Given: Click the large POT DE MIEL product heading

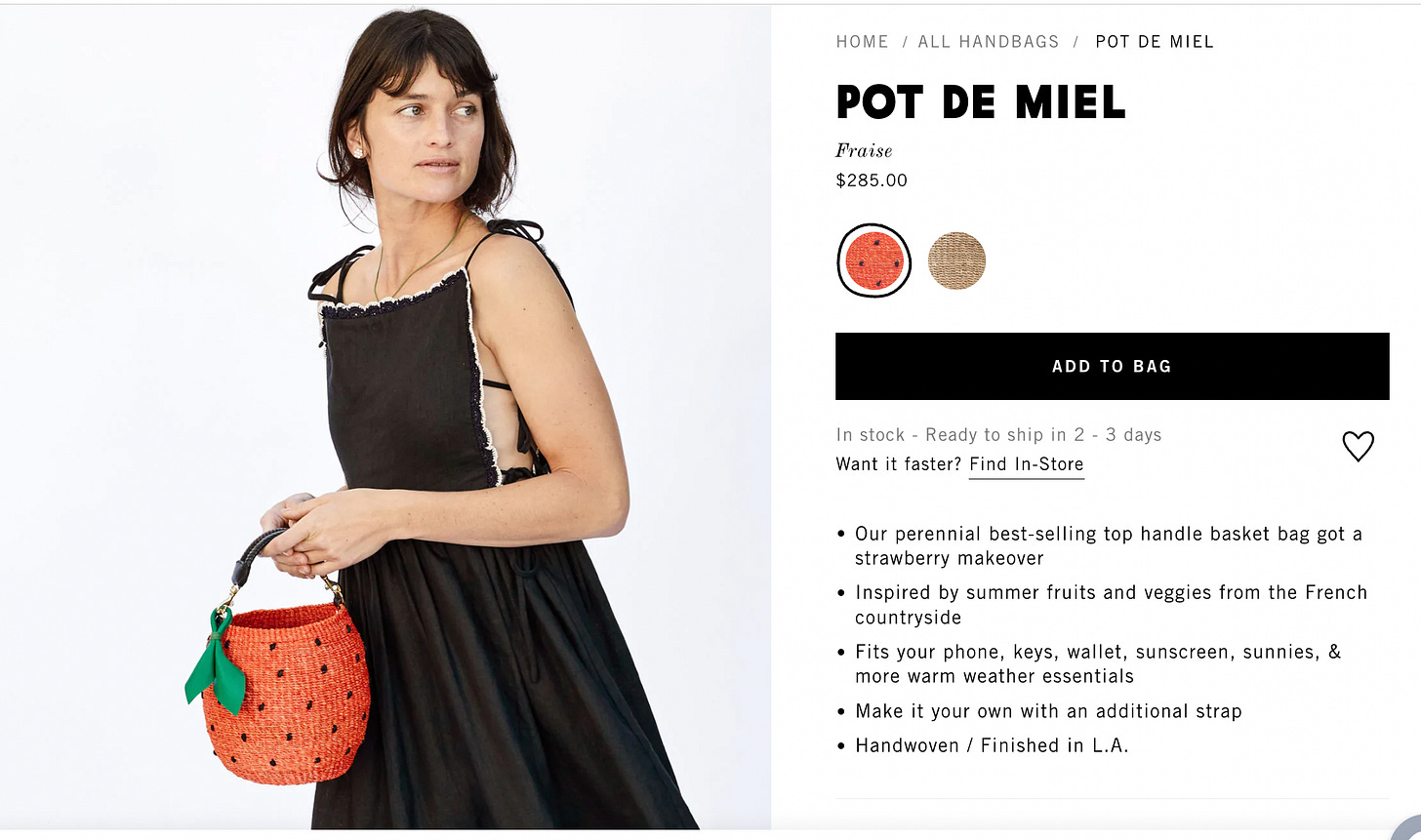Looking at the screenshot, I should point(981,101).
